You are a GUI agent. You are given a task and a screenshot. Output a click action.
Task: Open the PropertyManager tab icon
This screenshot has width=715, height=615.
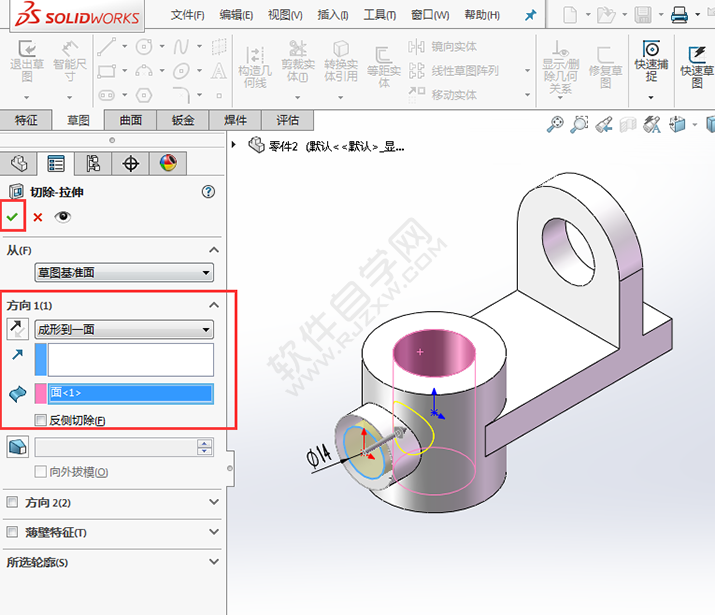click(56, 163)
